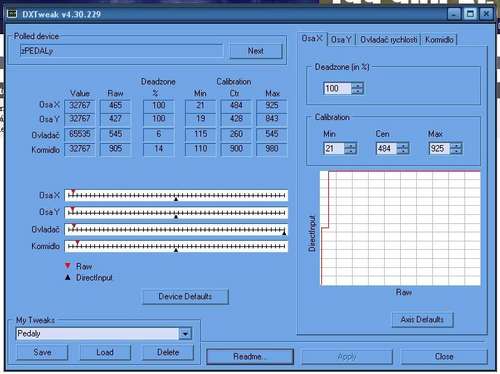
Task: Click the OsaY calibration Max cell 843
Action: (x=272, y=119)
